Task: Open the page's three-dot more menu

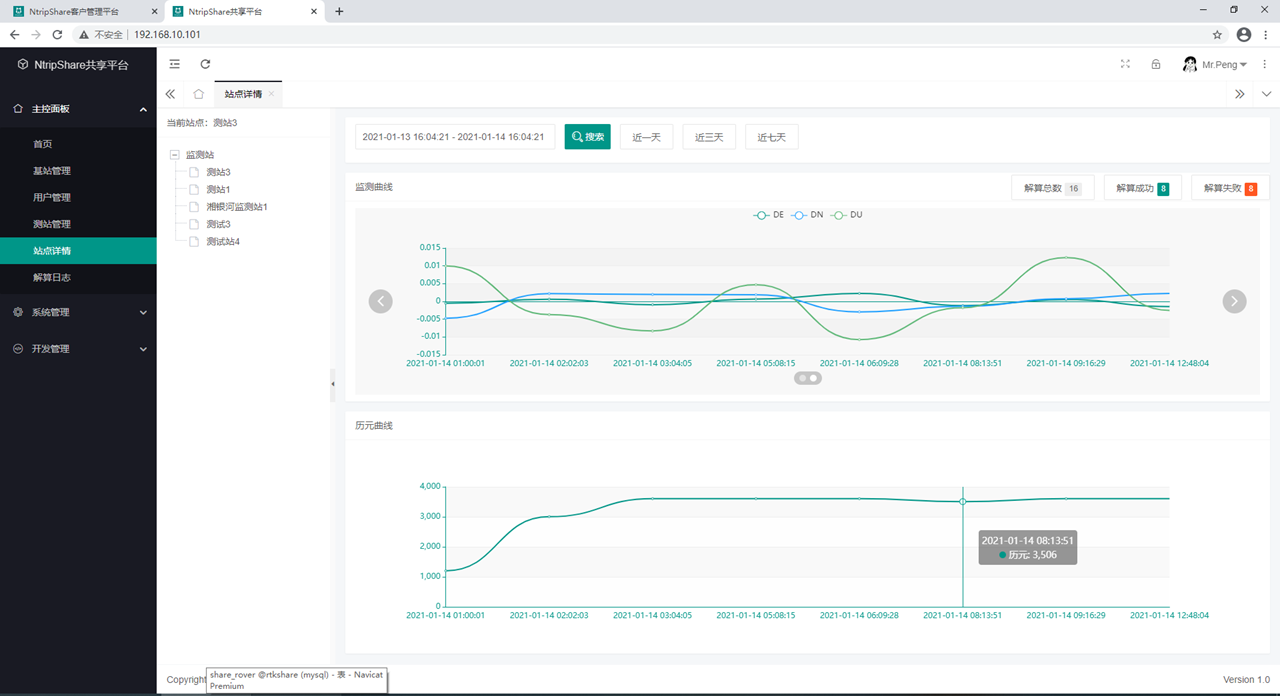Action: (x=1265, y=64)
